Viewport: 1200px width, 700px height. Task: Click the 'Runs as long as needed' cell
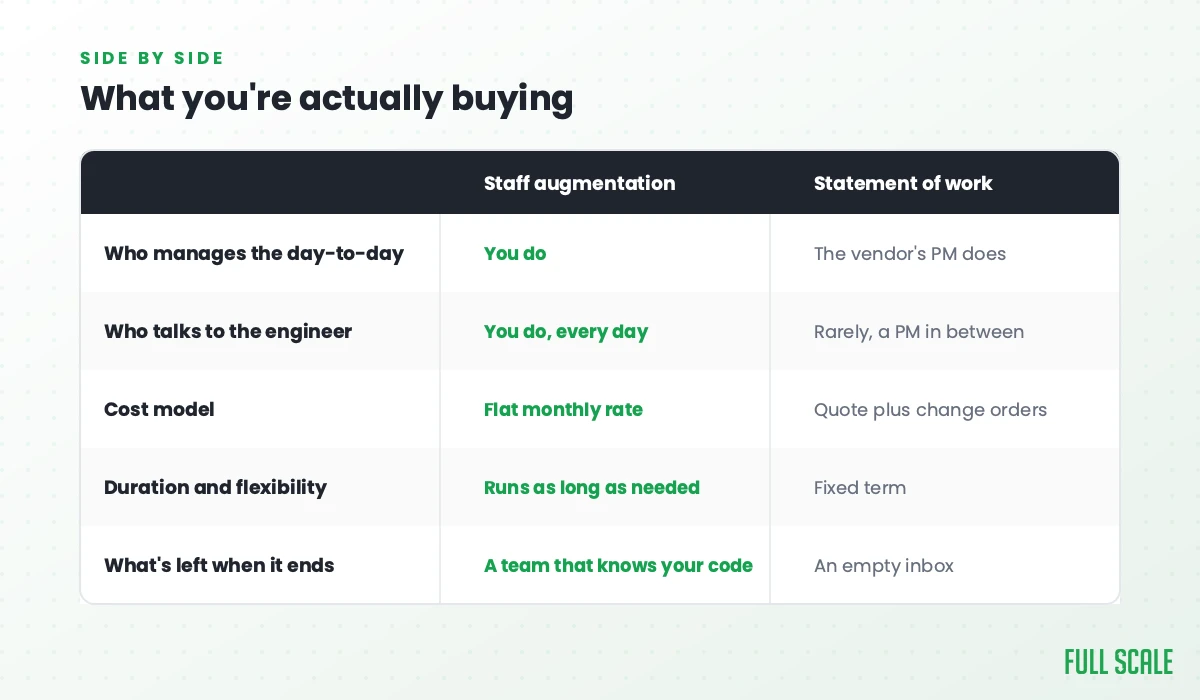(592, 488)
